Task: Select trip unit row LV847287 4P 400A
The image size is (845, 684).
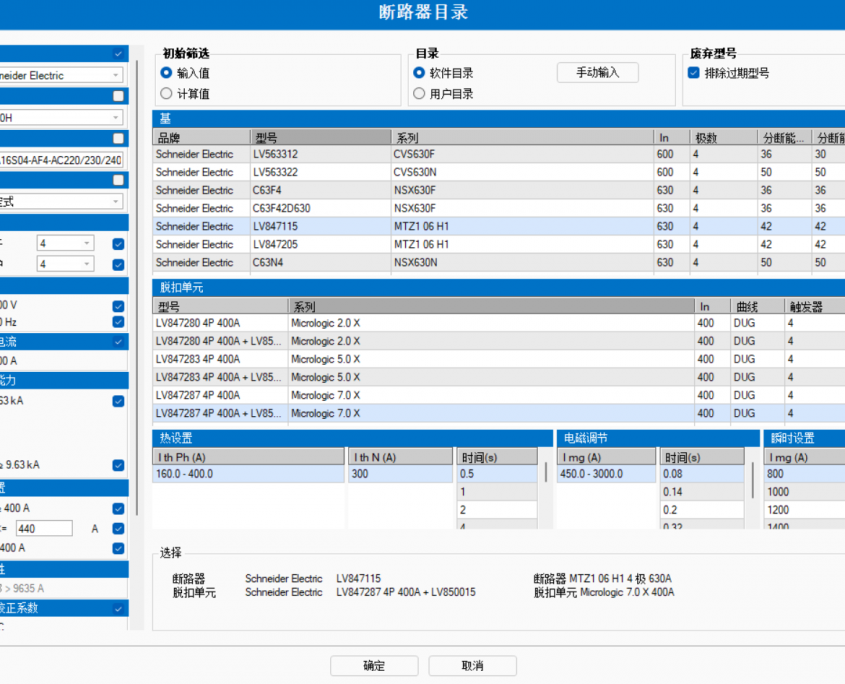Action: (x=498, y=395)
